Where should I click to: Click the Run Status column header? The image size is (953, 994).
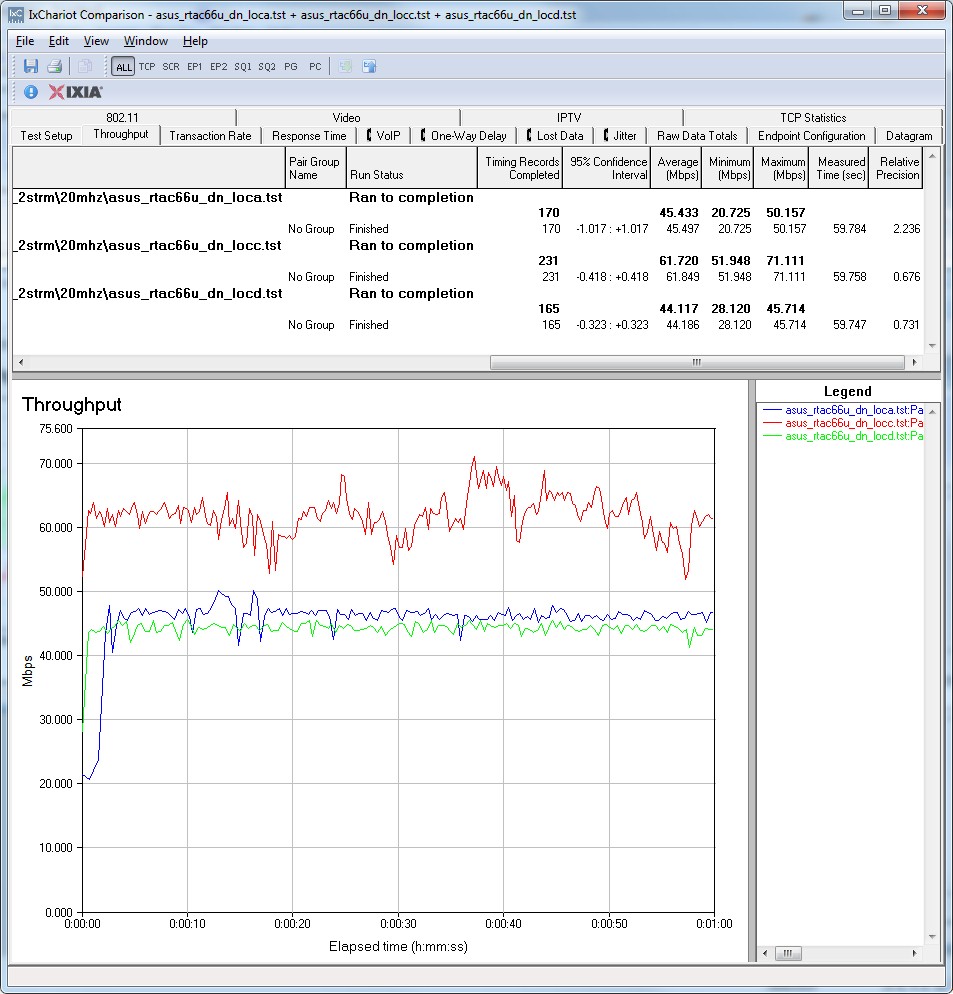coord(412,168)
